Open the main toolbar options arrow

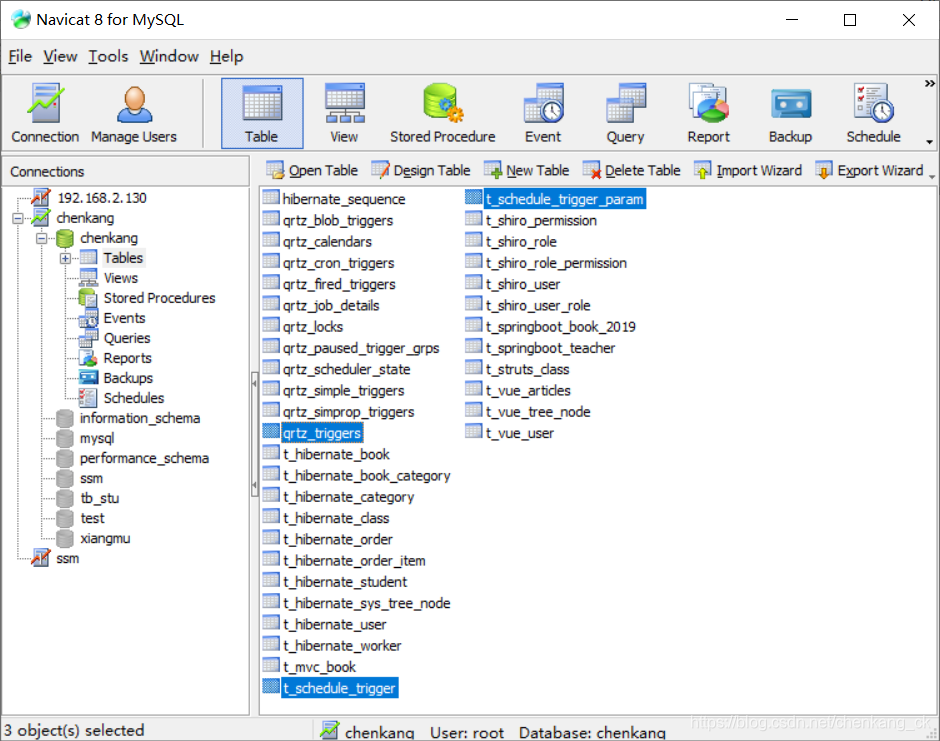930,142
